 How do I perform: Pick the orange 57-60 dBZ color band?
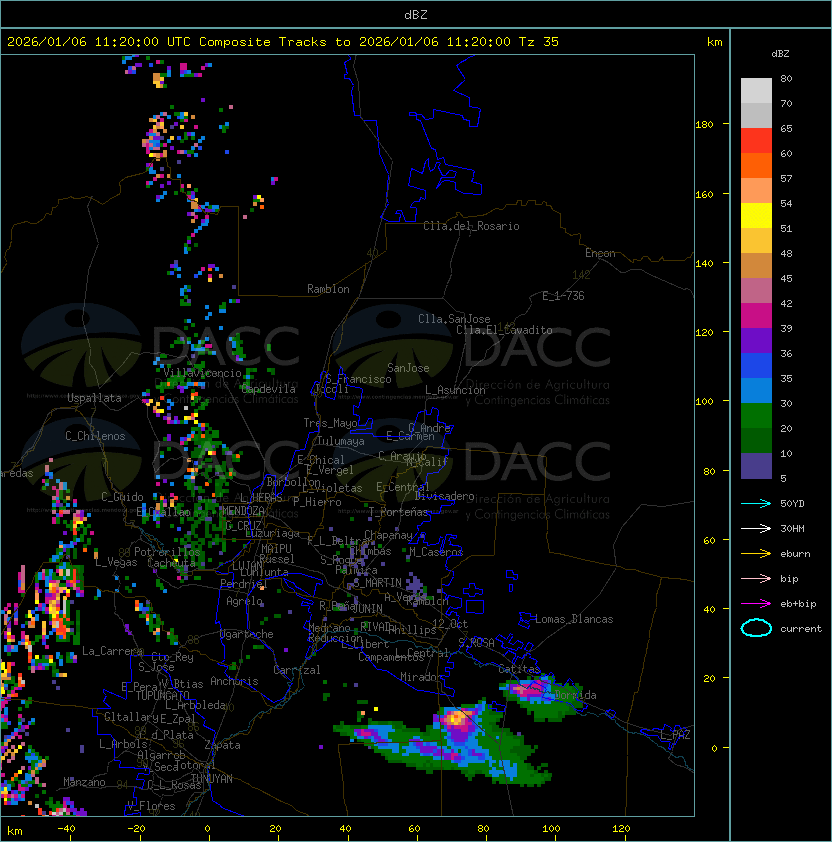pyautogui.click(x=756, y=166)
